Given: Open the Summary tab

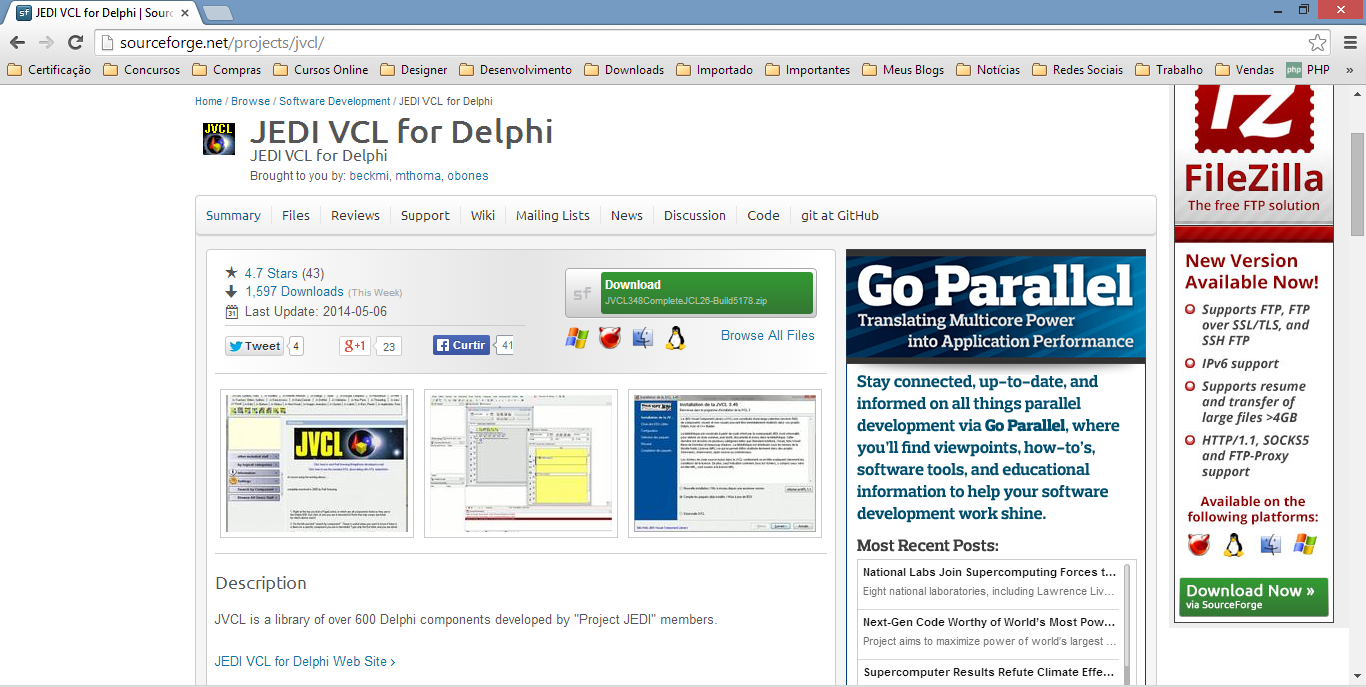Looking at the screenshot, I should [x=233, y=215].
